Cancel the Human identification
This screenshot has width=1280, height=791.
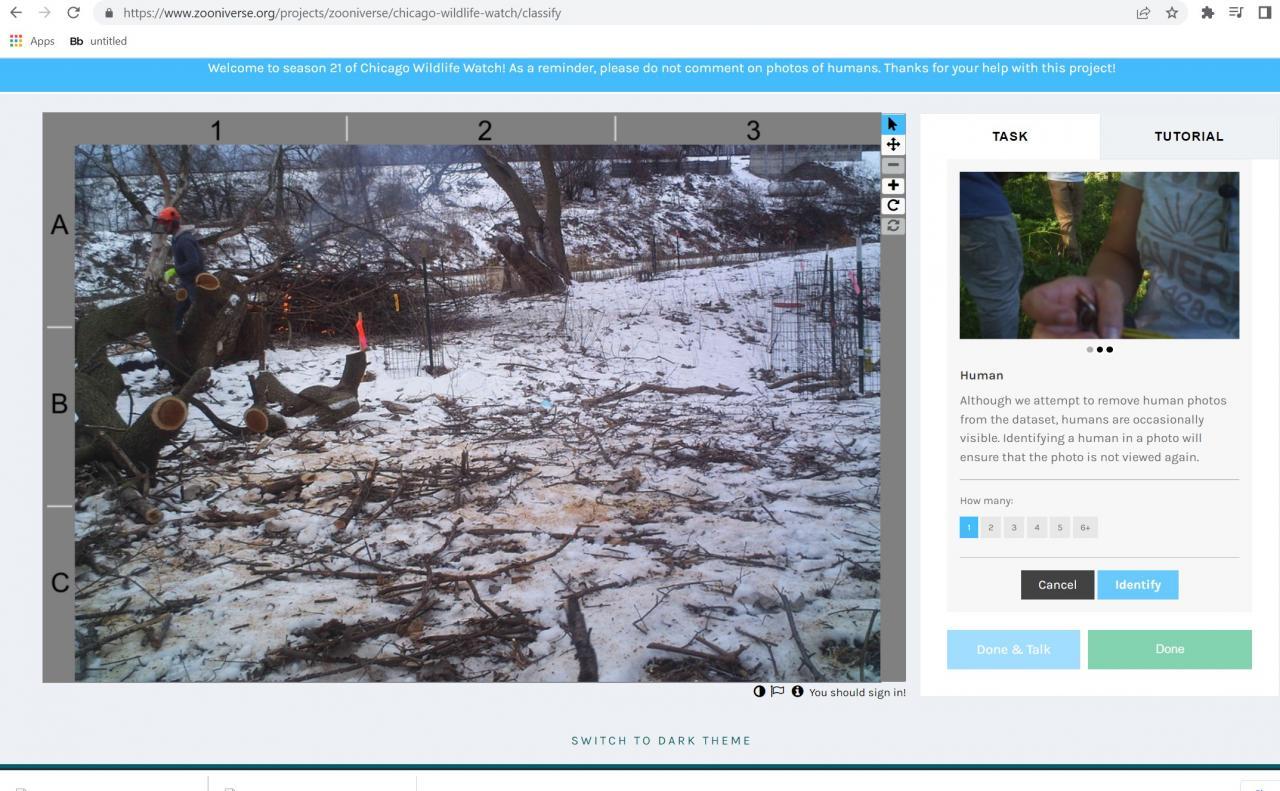pos(1057,585)
